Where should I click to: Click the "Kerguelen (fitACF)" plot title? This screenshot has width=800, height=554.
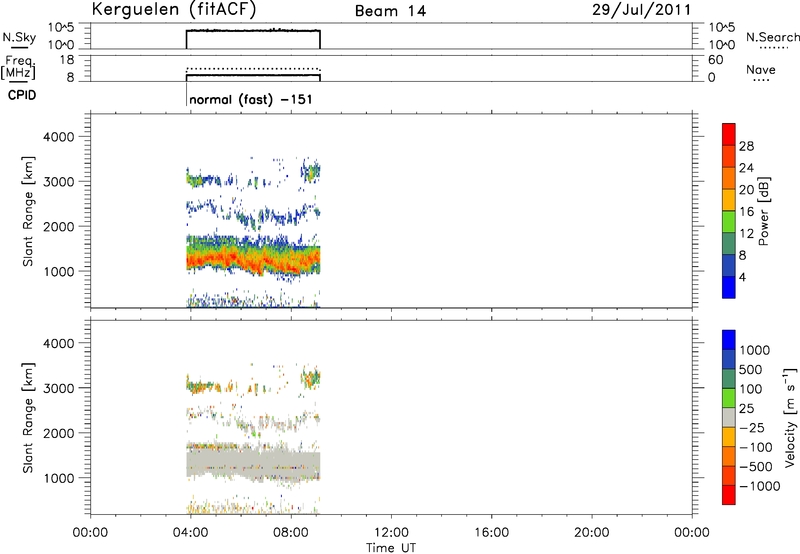[174, 10]
